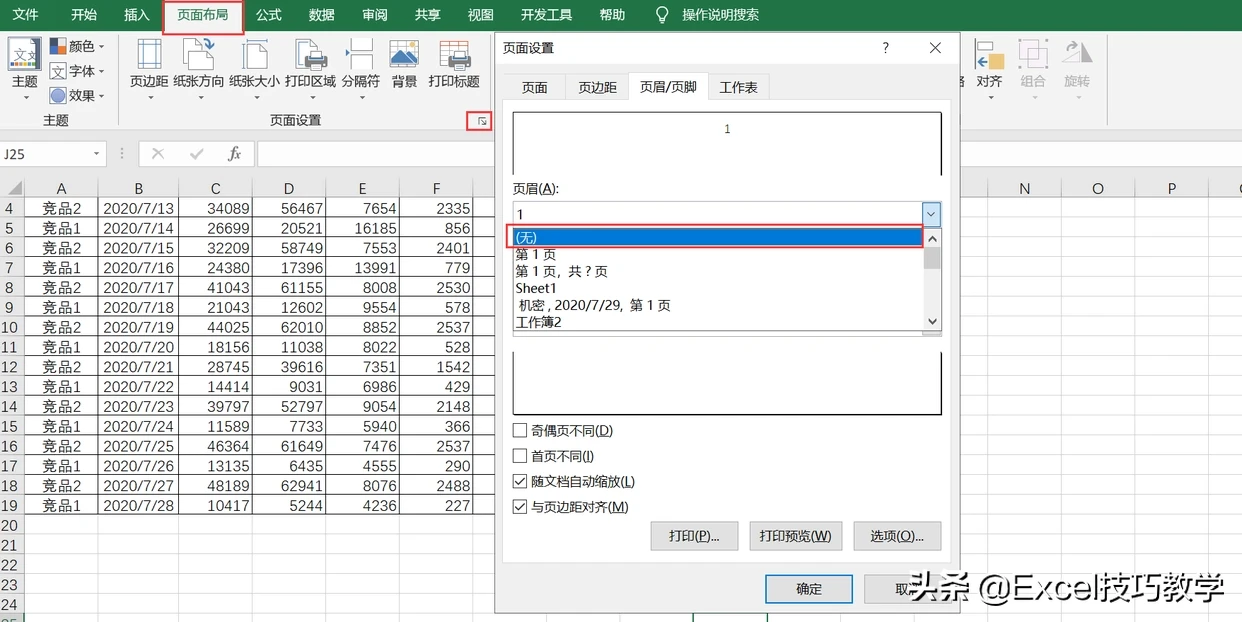Switch to the 页面 dialog tab

[x=534, y=87]
